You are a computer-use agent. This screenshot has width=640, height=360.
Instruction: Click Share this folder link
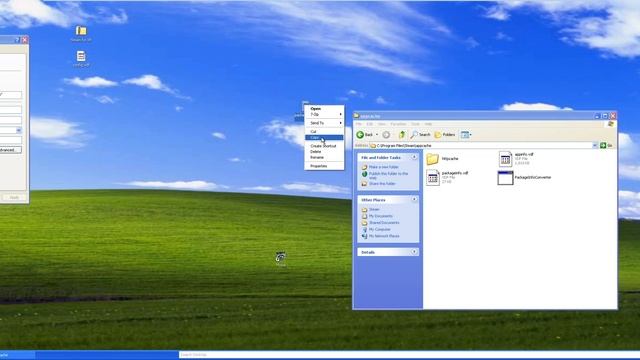382,184
